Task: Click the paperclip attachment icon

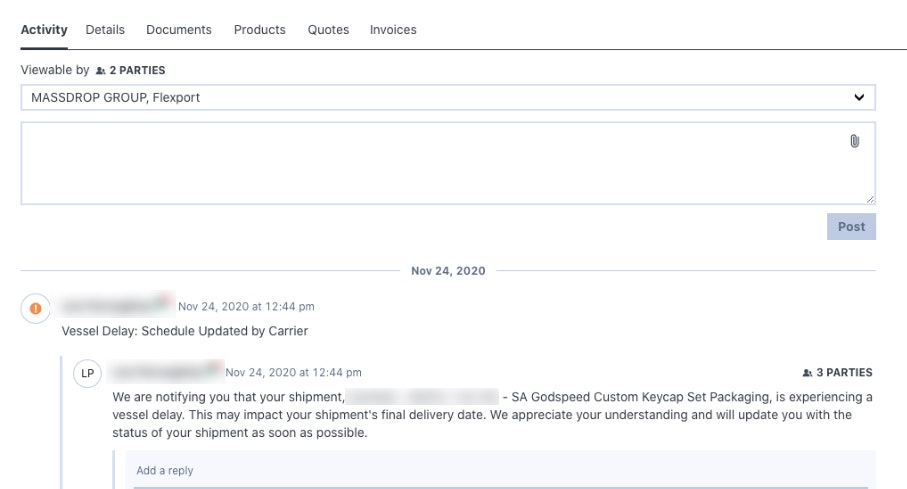Action: (x=855, y=142)
